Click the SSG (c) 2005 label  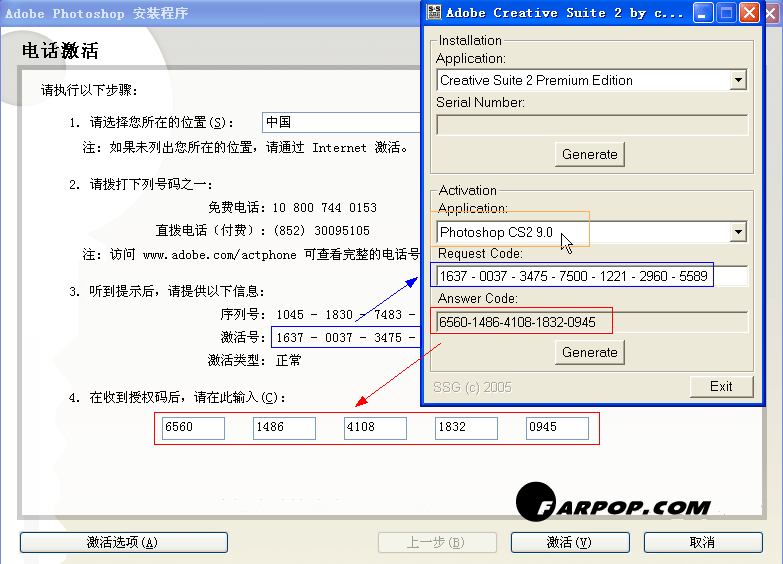click(472, 388)
